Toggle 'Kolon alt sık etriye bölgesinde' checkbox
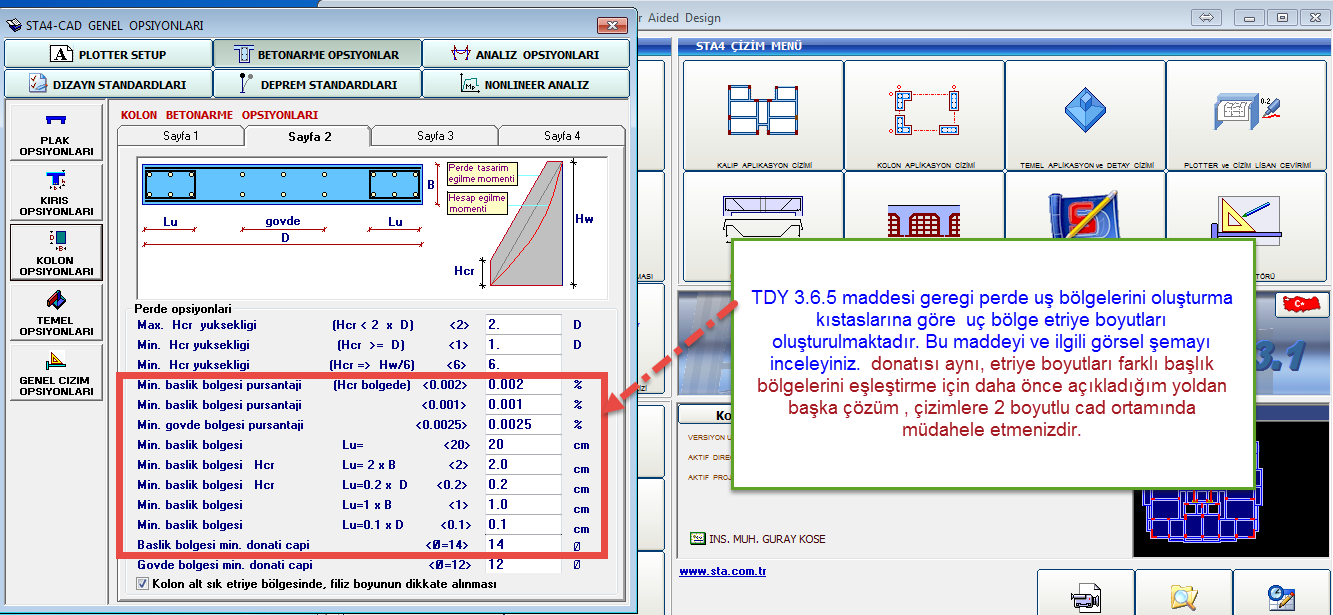This screenshot has width=1333, height=615. pos(141,583)
